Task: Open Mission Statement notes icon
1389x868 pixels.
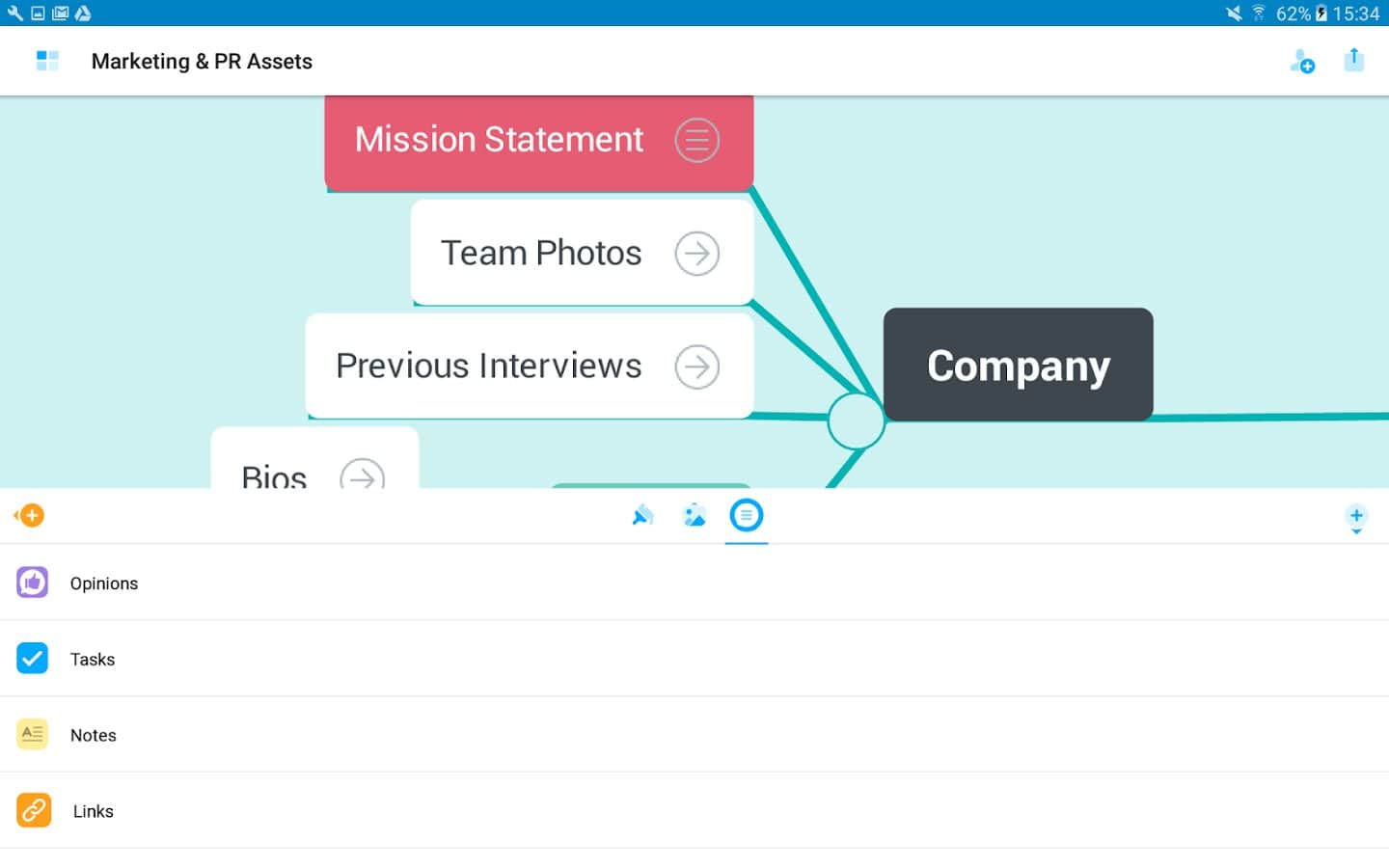Action: coord(696,140)
